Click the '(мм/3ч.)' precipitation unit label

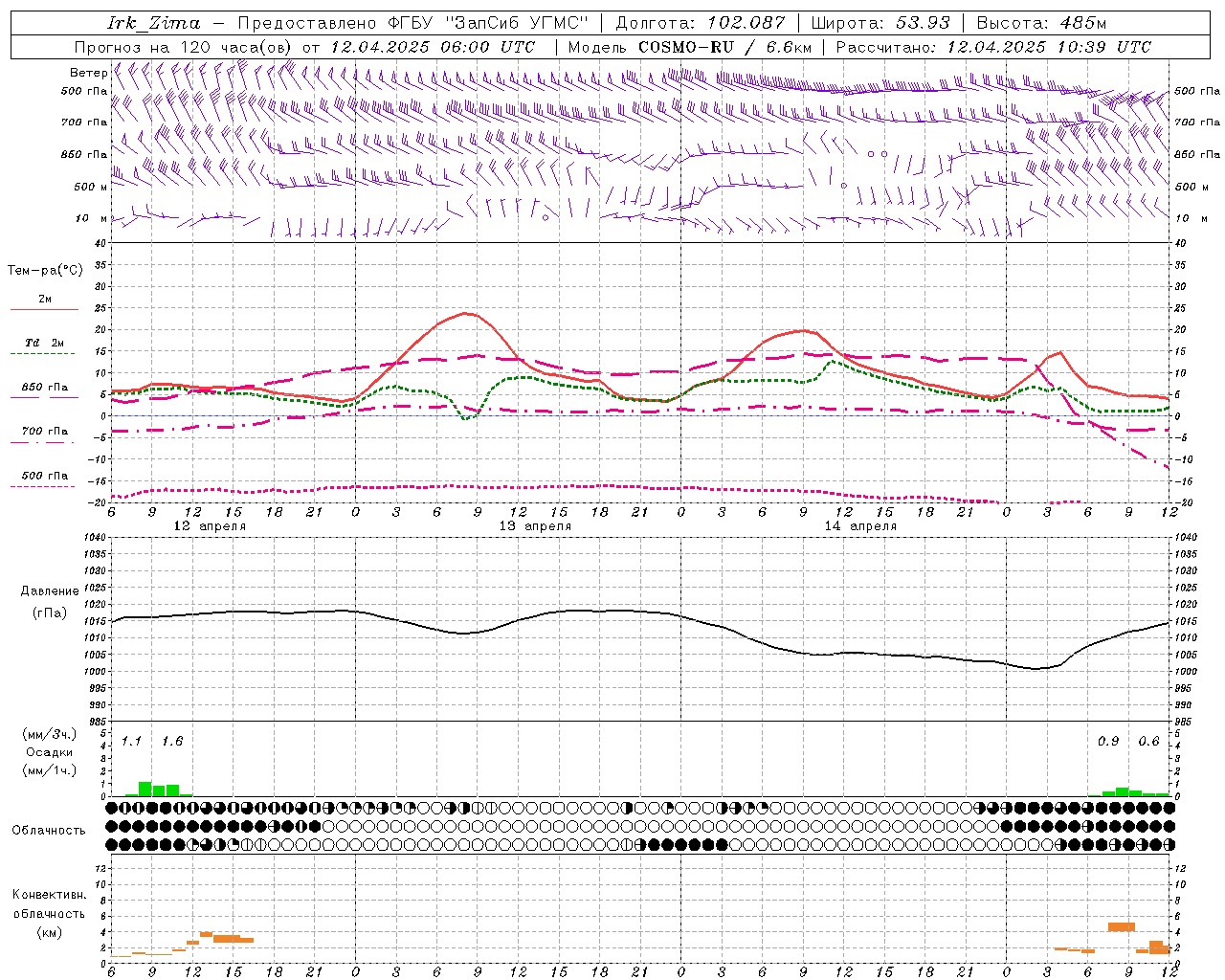(48, 734)
